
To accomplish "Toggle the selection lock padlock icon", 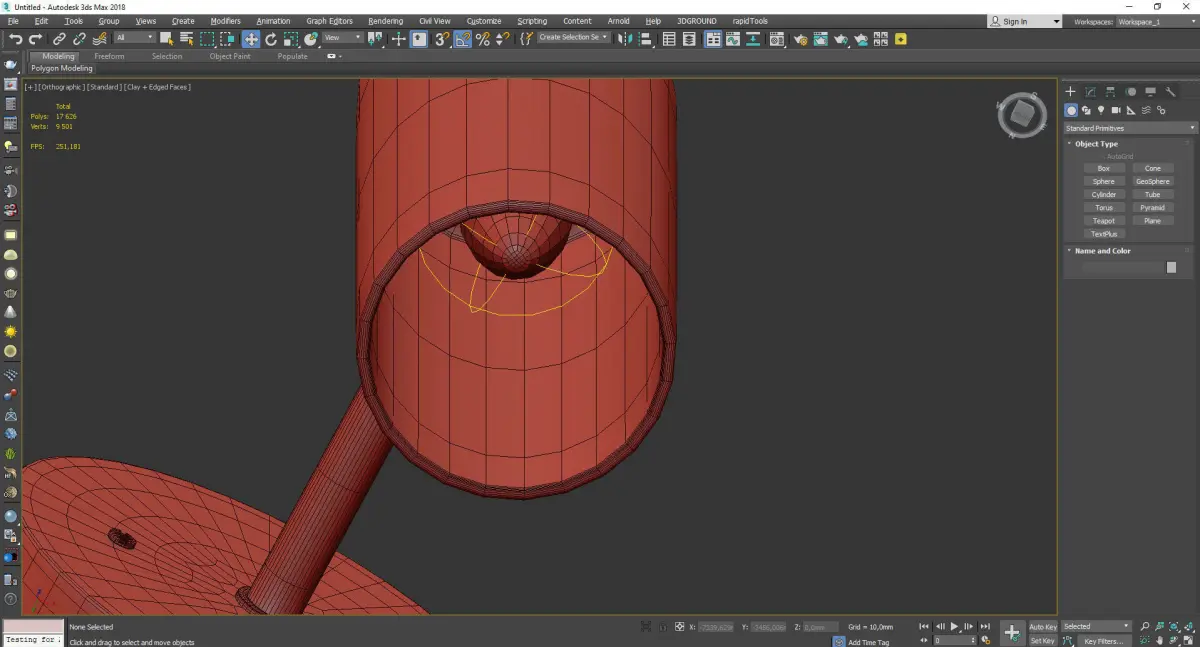I will [662, 627].
